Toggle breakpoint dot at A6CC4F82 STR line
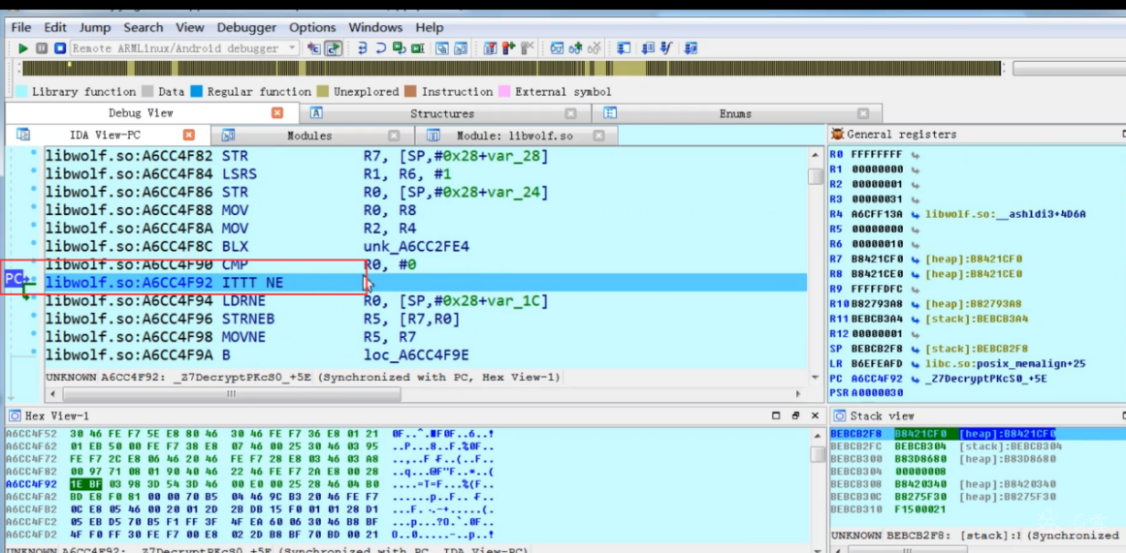This screenshot has width=1126, height=553. coord(33,154)
